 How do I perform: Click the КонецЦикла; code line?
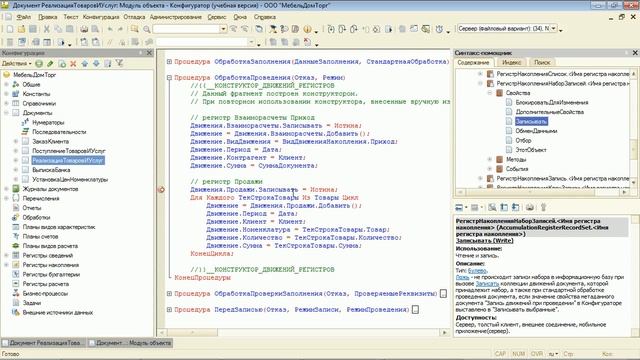tap(211, 253)
